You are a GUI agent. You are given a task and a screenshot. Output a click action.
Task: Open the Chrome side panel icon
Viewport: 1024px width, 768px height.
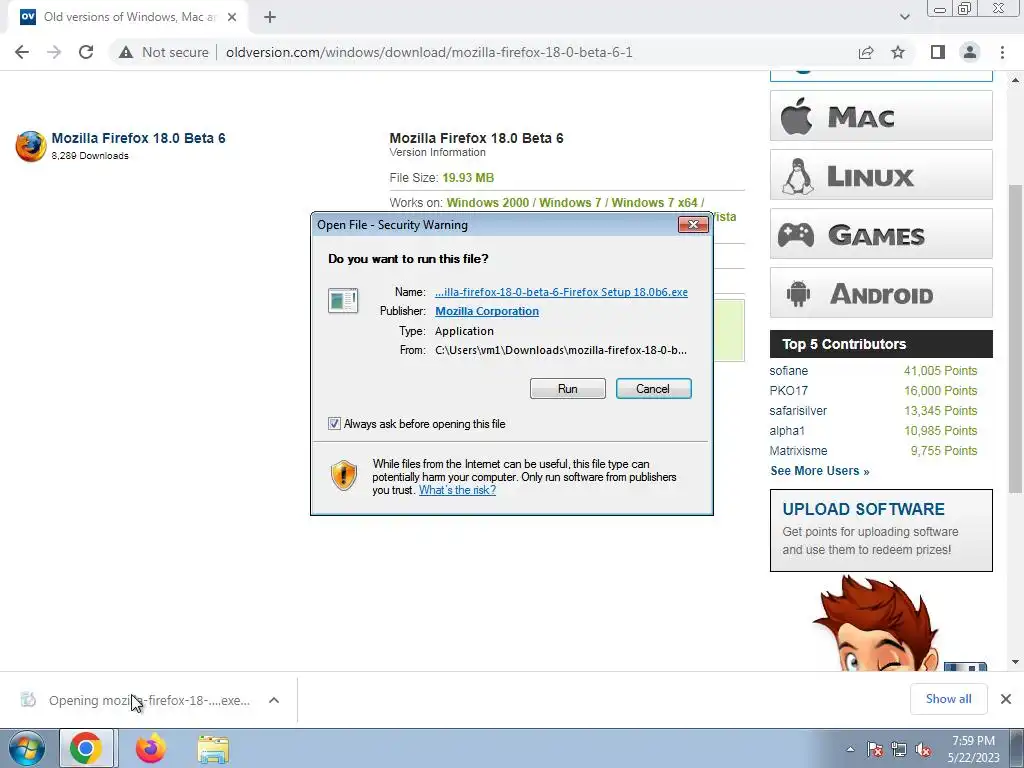tap(938, 52)
